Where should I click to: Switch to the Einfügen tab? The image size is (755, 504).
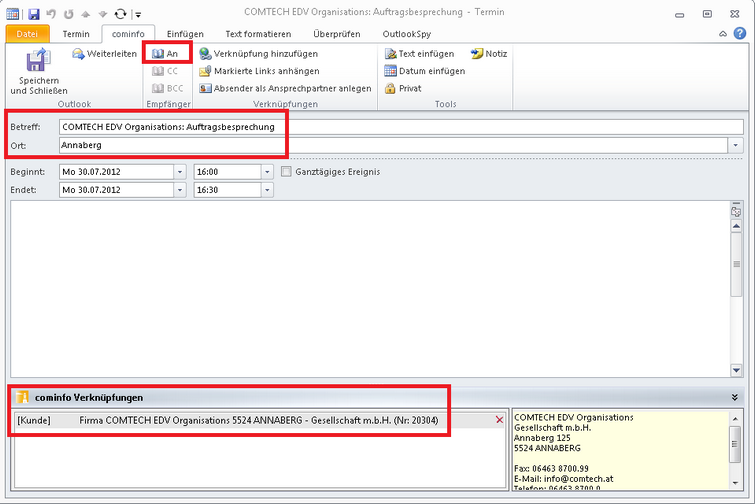click(184, 34)
